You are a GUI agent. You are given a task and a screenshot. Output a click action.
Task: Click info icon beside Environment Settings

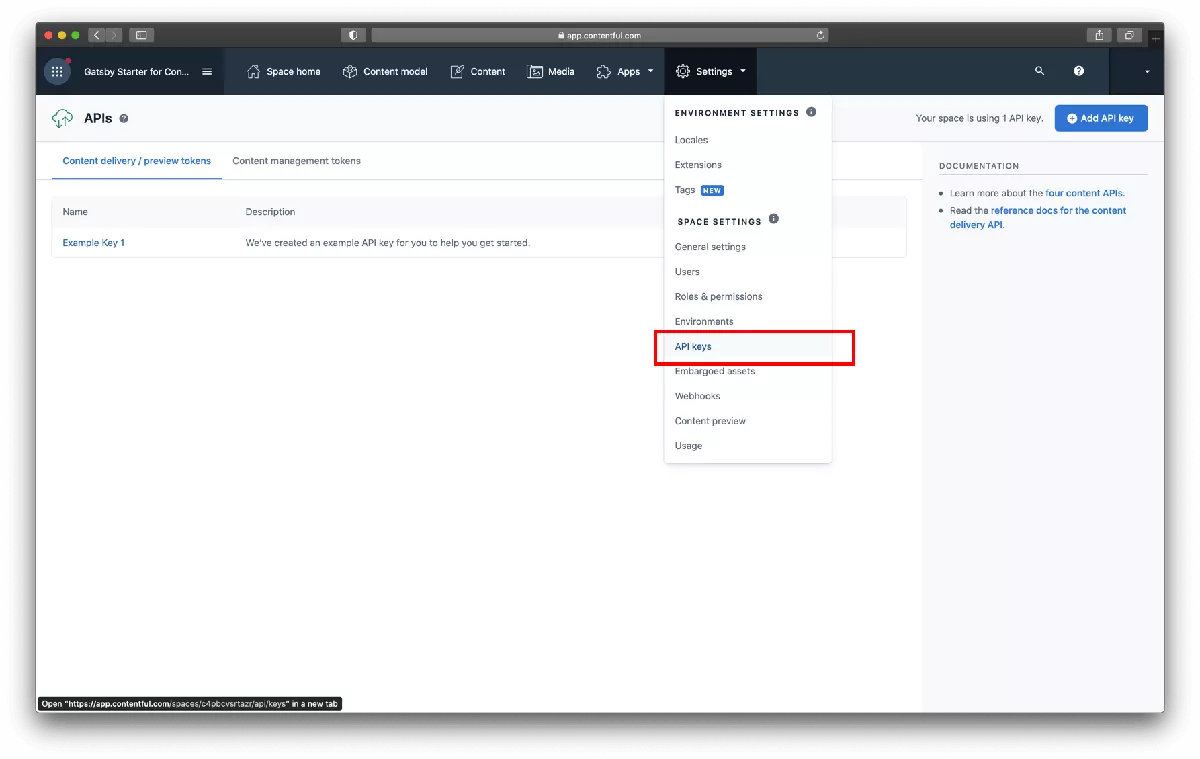pos(811,112)
